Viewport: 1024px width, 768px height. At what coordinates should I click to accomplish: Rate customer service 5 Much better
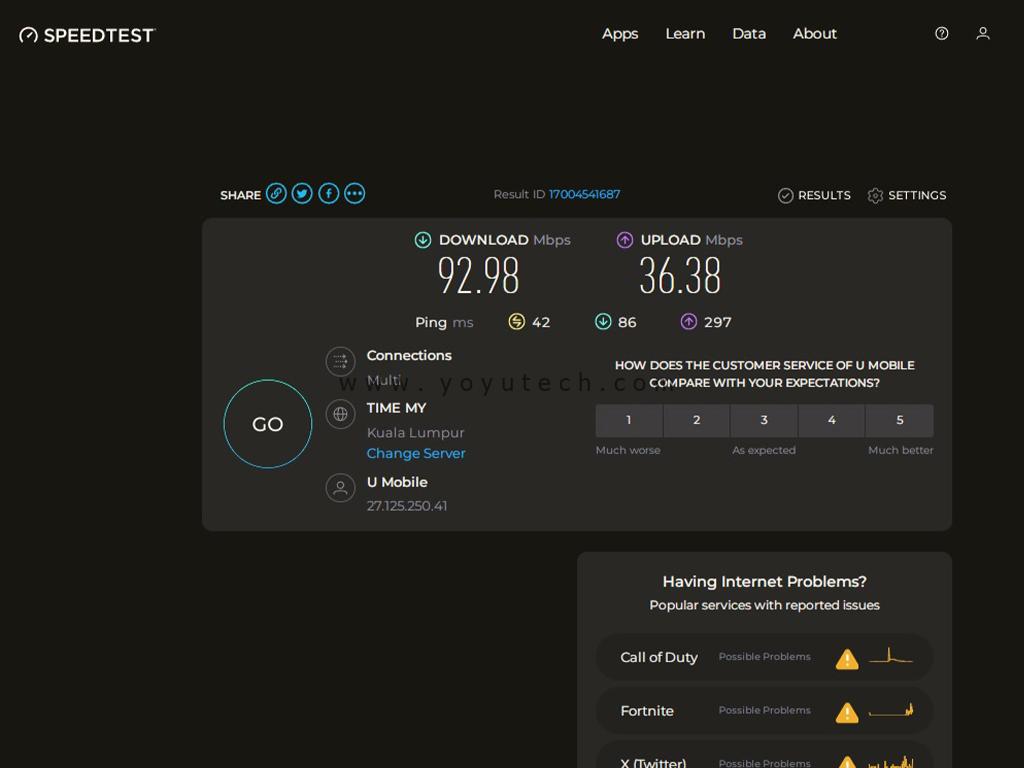(x=900, y=420)
